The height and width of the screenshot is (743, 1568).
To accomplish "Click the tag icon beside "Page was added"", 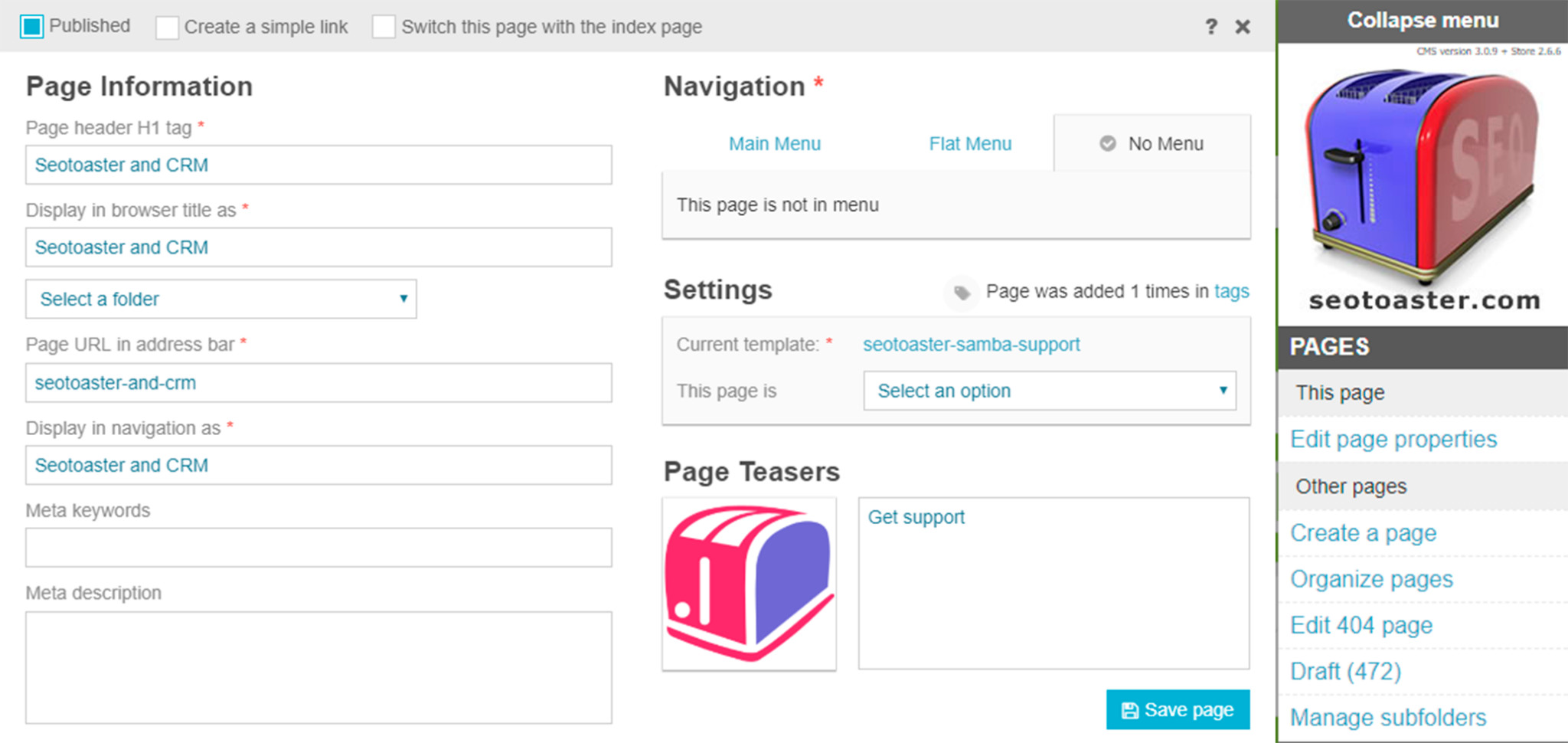I will click(x=961, y=293).
